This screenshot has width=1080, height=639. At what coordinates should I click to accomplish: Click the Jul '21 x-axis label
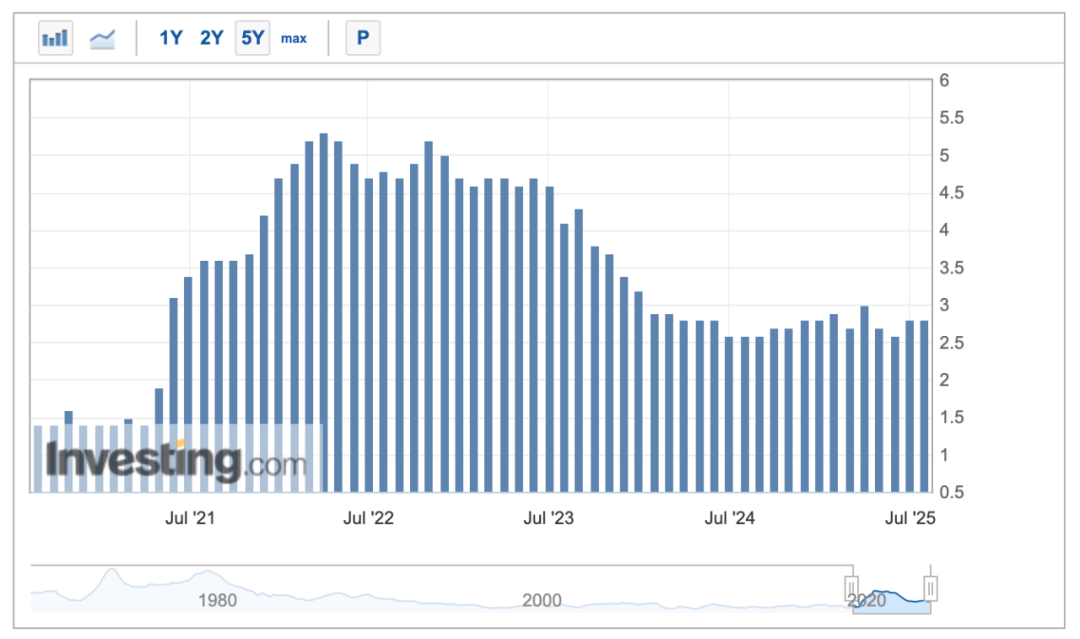coord(187,519)
